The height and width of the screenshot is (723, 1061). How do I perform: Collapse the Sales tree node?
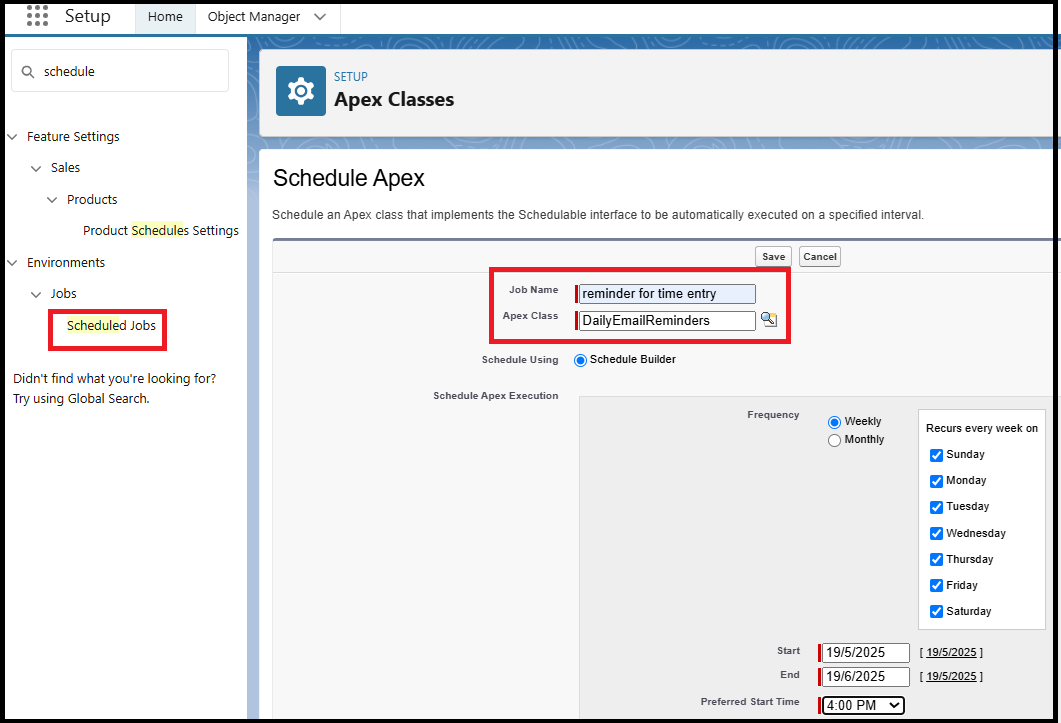(36, 168)
